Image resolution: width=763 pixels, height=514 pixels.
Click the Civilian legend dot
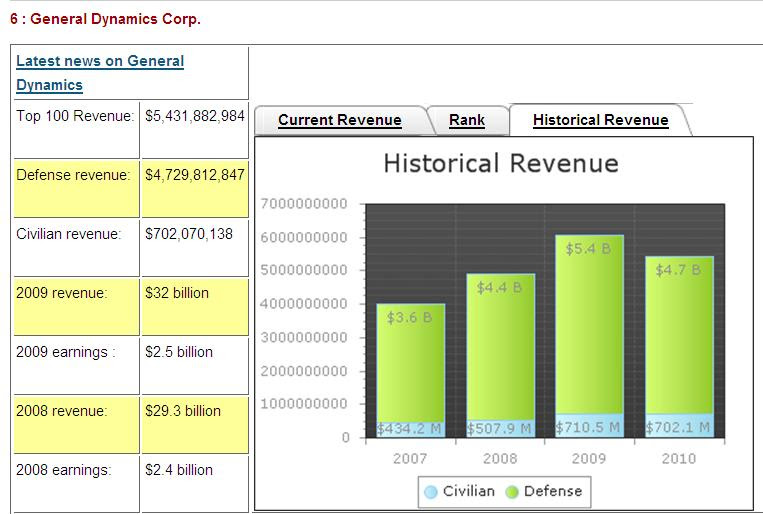pos(431,492)
